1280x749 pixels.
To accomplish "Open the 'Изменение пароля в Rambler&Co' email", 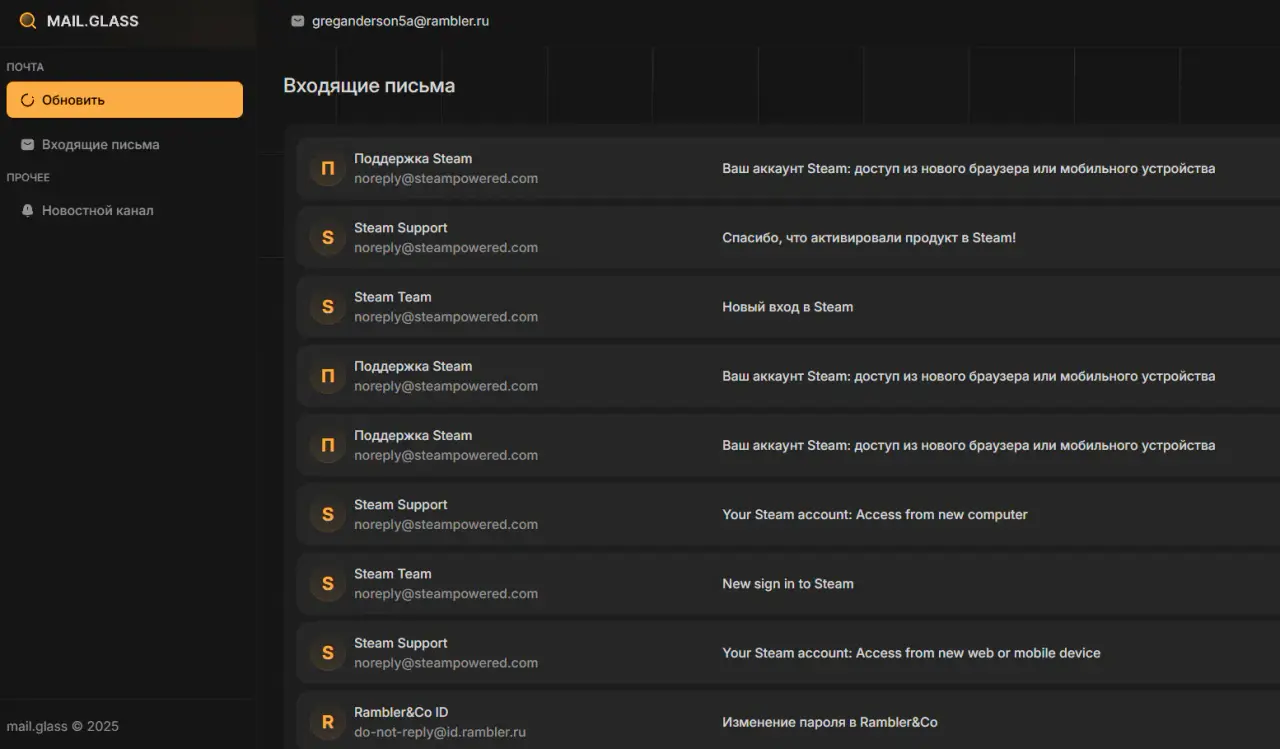I will coord(830,722).
